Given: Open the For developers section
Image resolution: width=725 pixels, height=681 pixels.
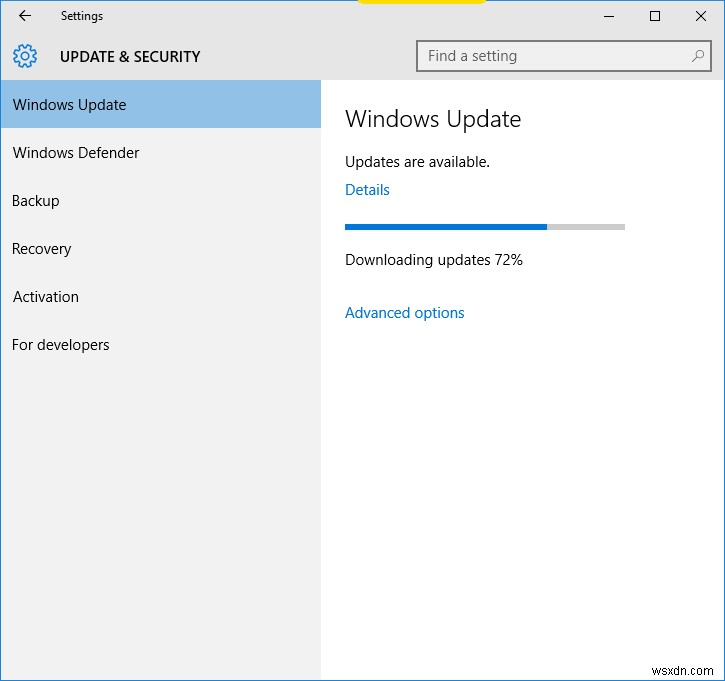Looking at the screenshot, I should [x=160, y=345].
